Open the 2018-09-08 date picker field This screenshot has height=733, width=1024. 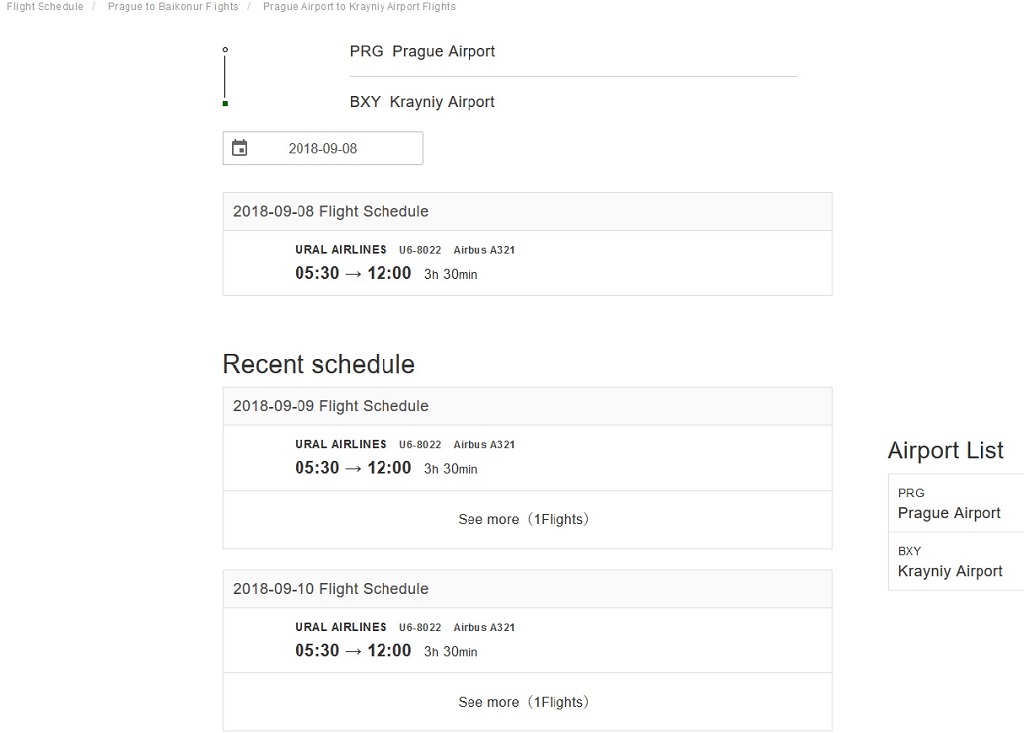pyautogui.click(x=323, y=148)
